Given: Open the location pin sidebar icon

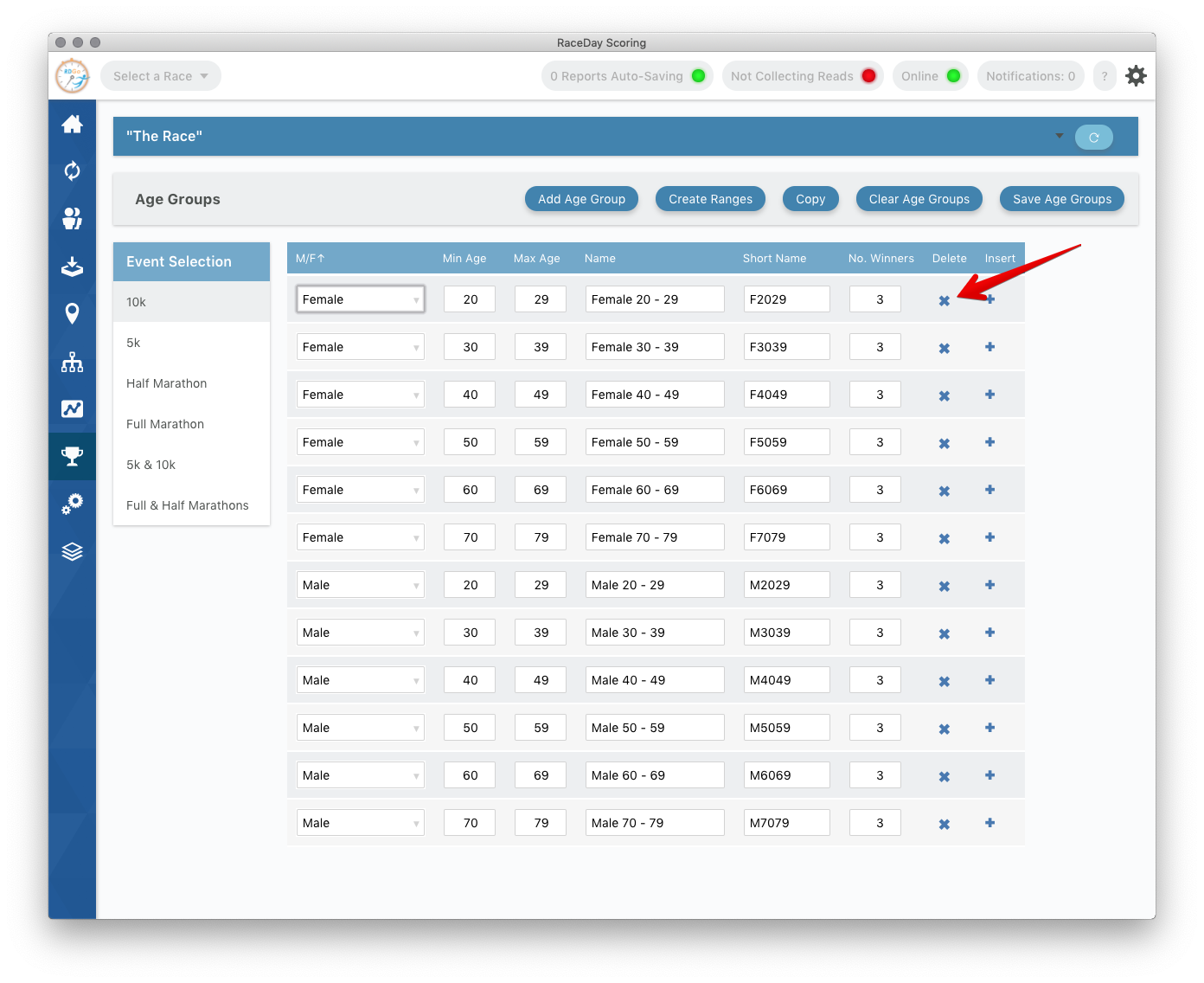Looking at the screenshot, I should pyautogui.click(x=72, y=313).
